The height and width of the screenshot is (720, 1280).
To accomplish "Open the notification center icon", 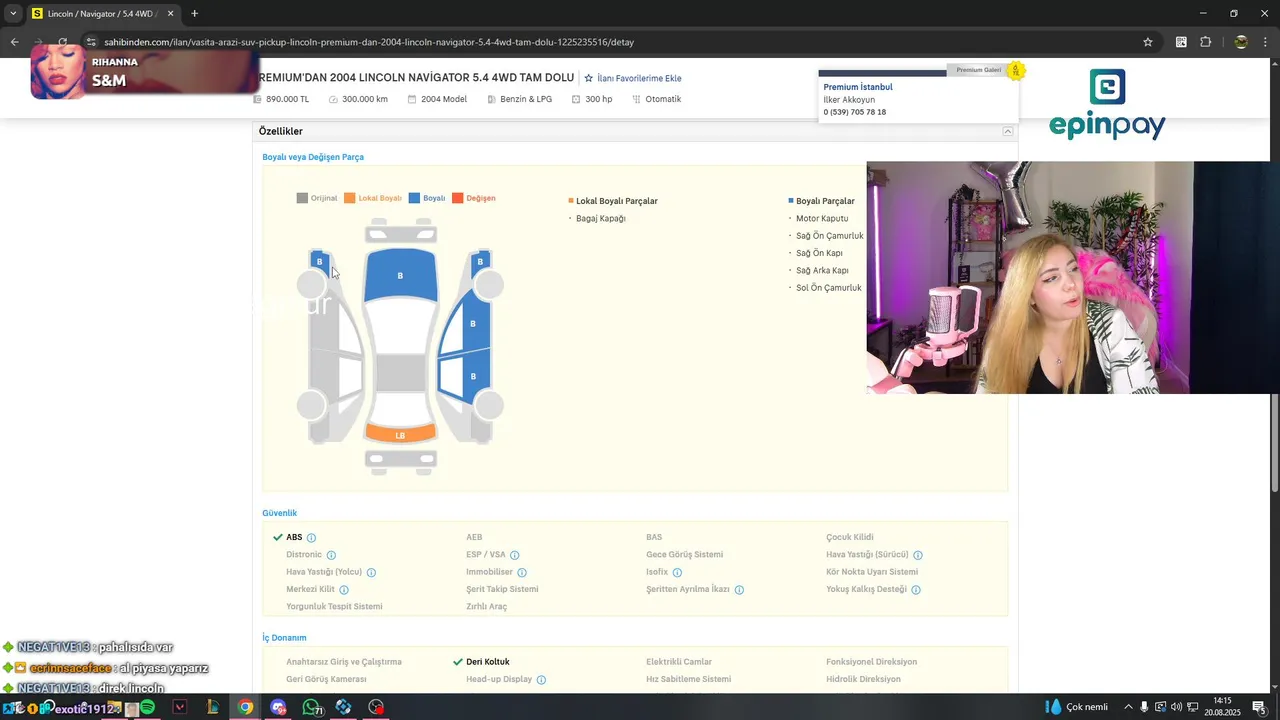I will [x=1259, y=707].
